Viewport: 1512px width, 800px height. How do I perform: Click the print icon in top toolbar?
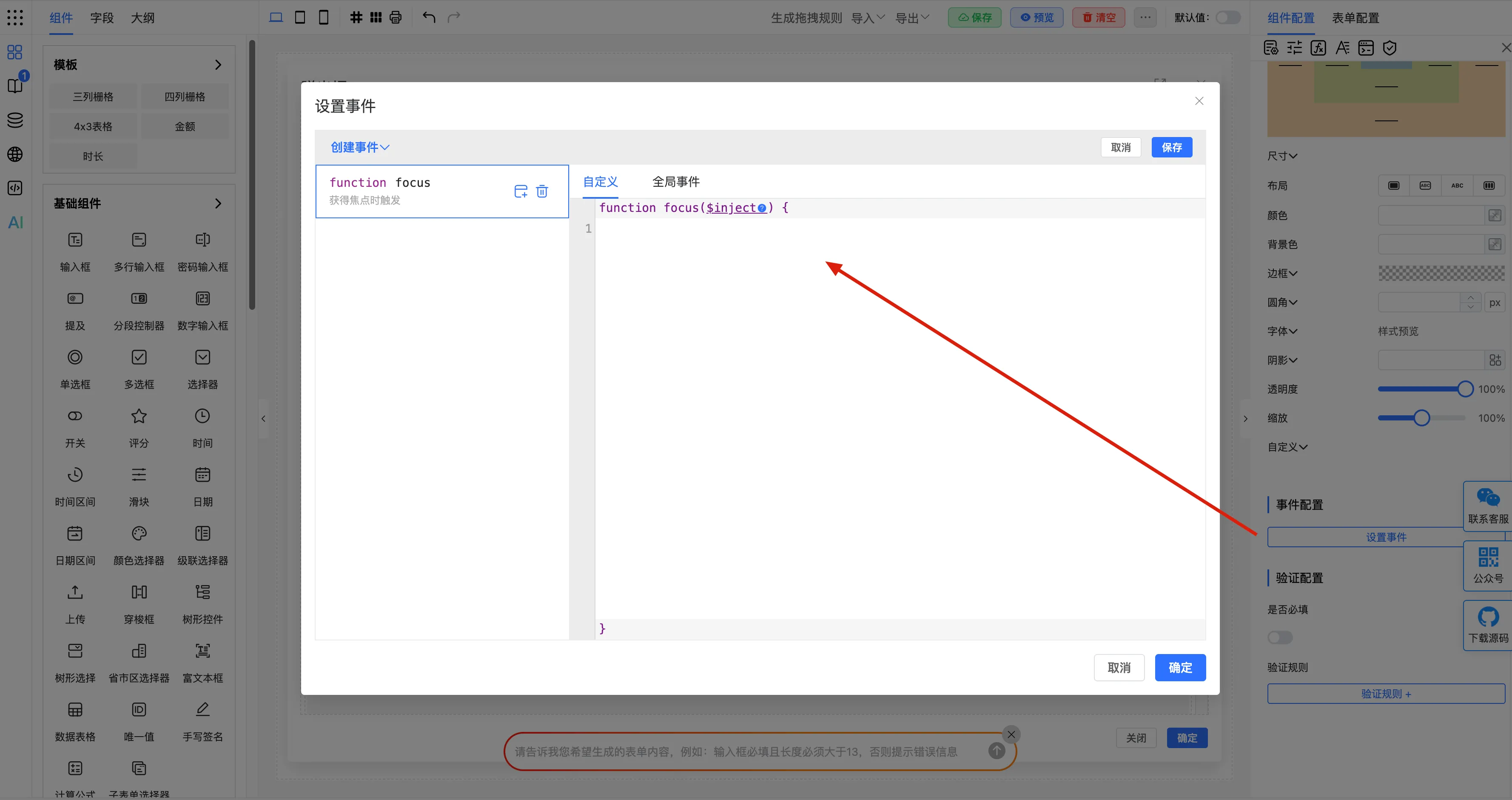tap(396, 17)
